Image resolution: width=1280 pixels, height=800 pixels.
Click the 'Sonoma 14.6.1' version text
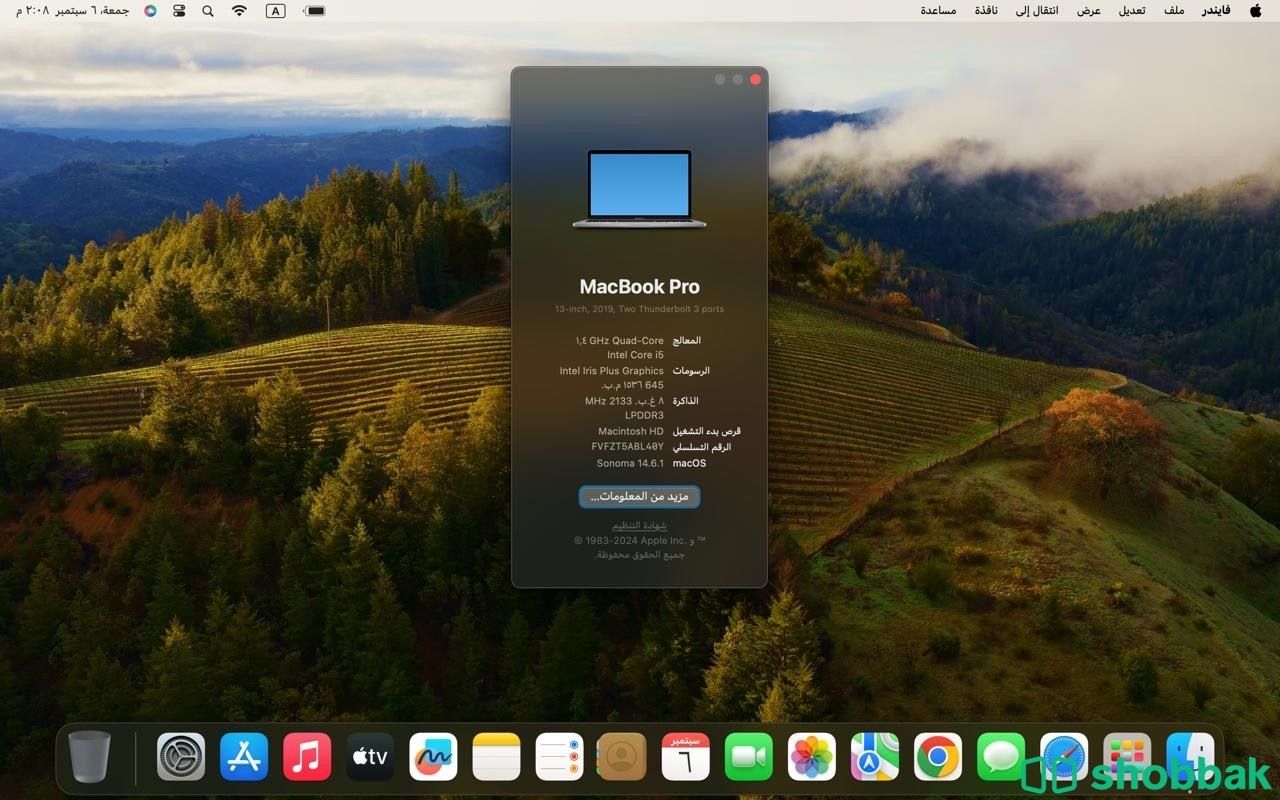point(630,463)
